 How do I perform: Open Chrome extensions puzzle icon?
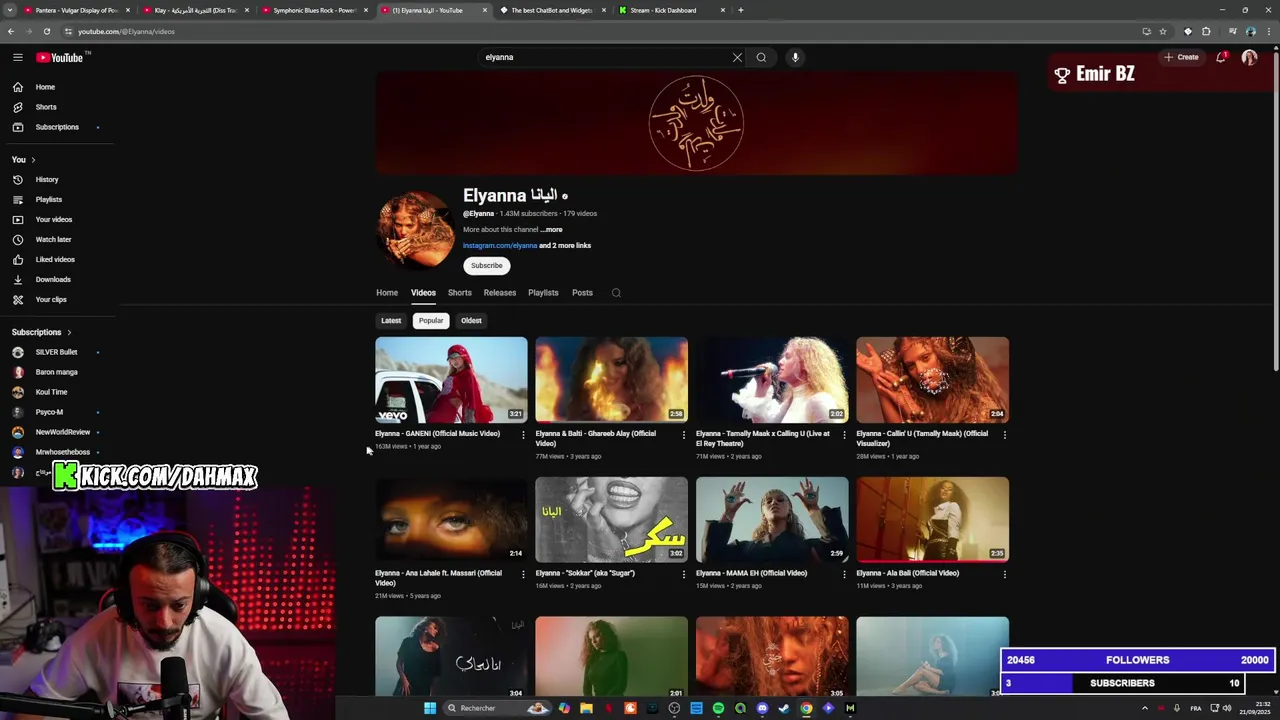[x=1206, y=31]
